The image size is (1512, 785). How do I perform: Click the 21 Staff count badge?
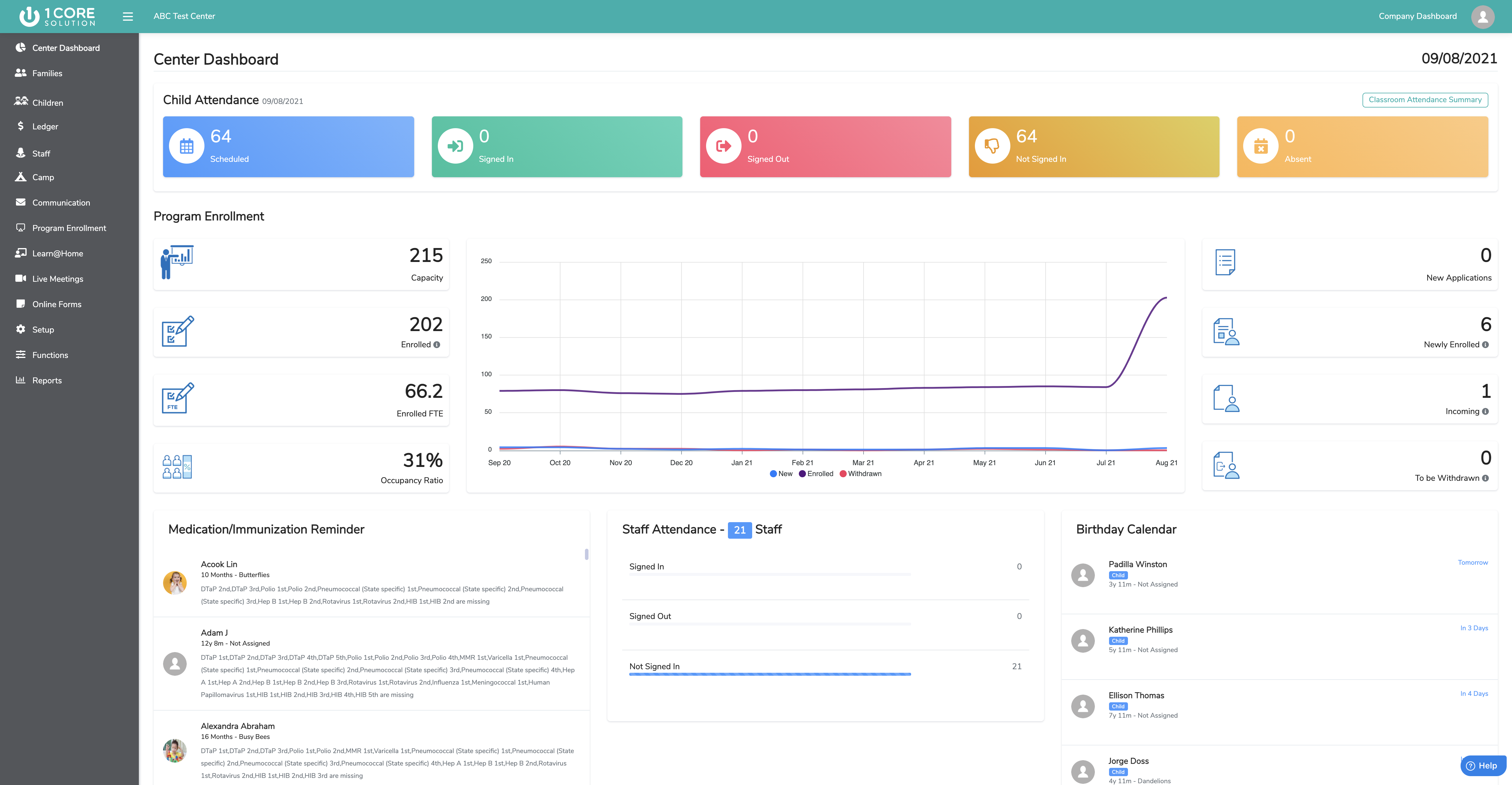[739, 530]
